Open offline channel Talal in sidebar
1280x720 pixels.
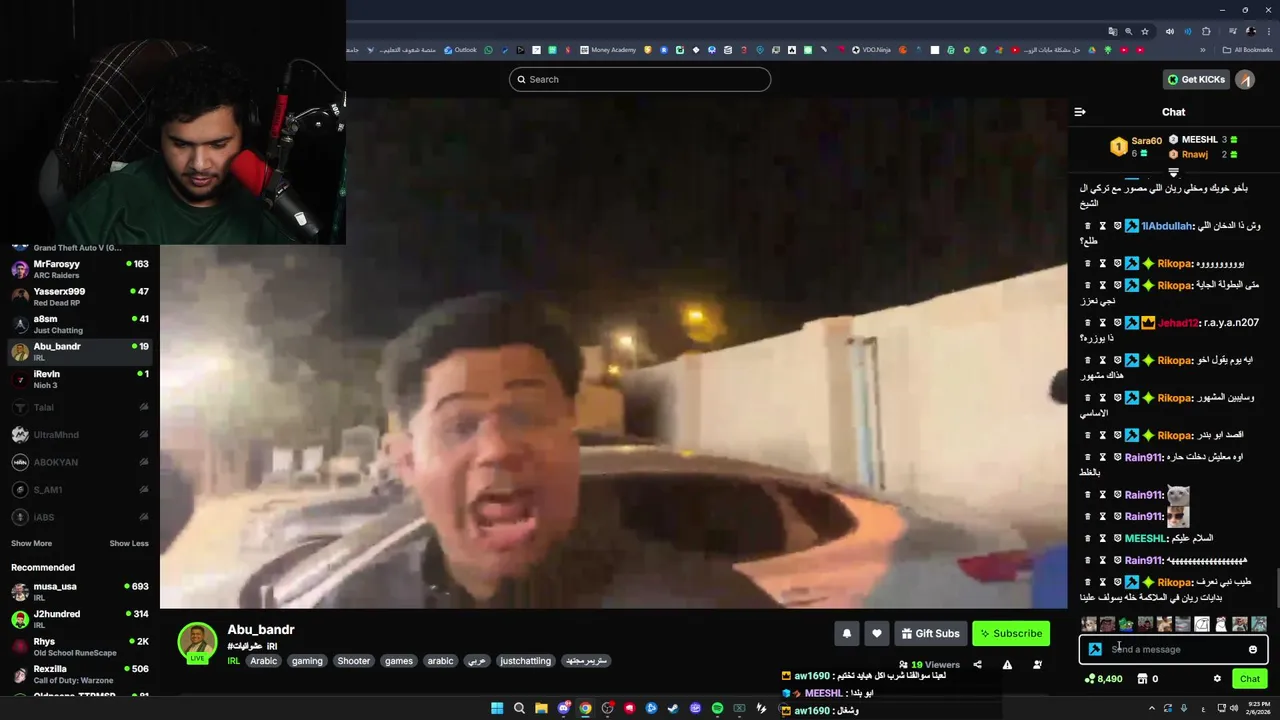pos(80,407)
